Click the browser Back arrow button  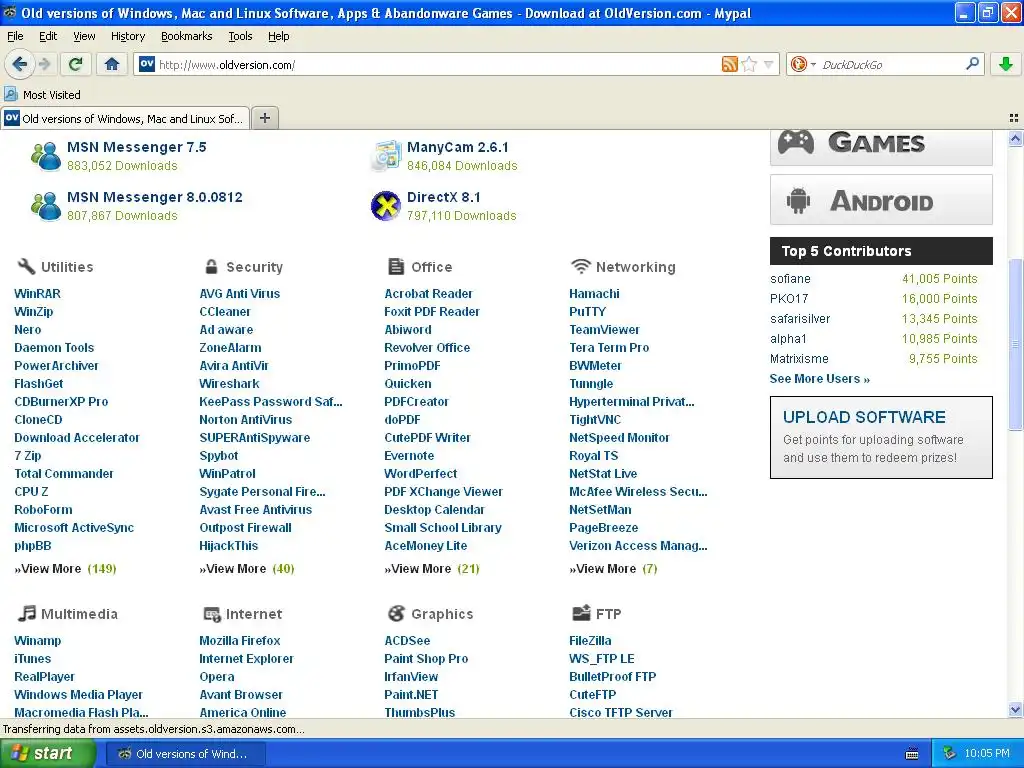coord(19,64)
